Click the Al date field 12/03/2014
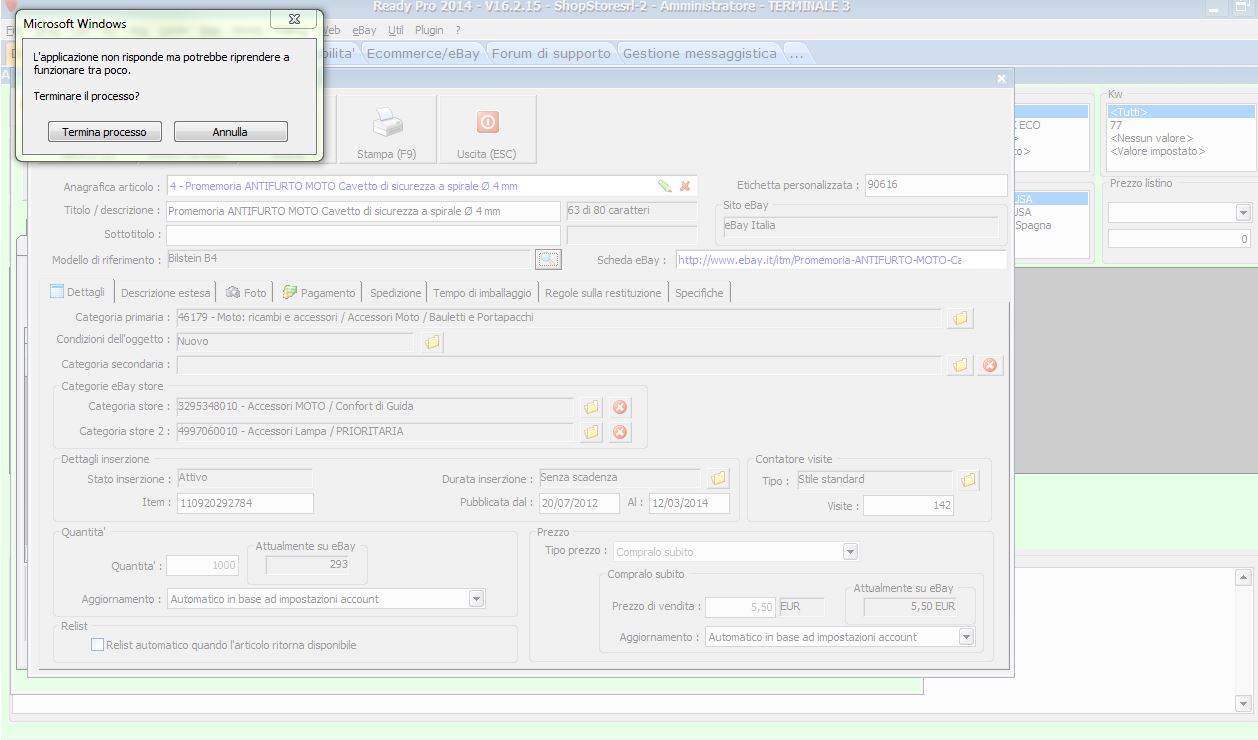1258x740 pixels. click(x=689, y=503)
